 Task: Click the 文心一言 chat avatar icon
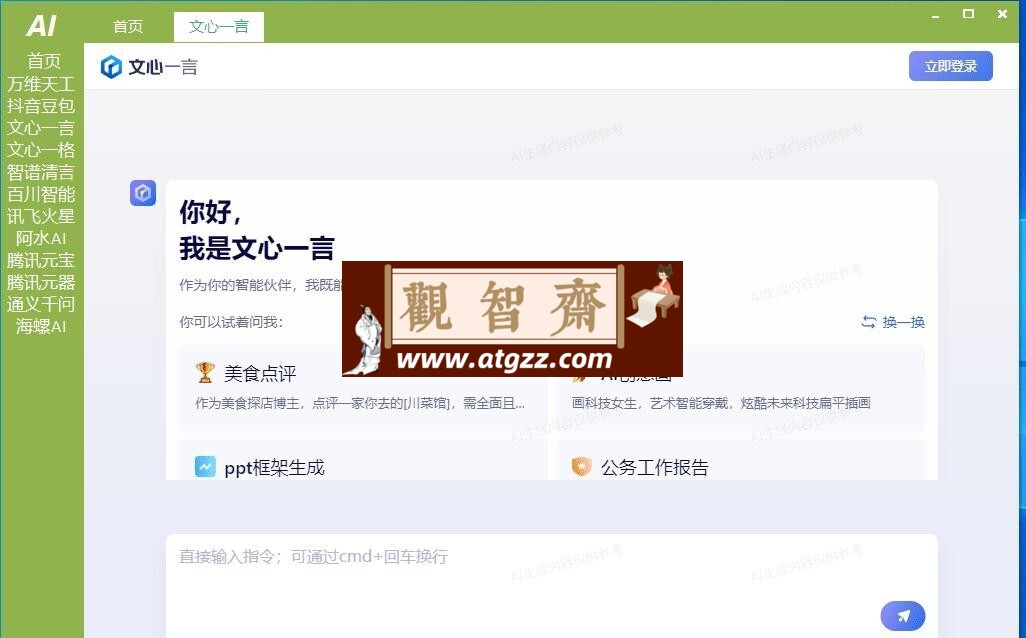143,193
